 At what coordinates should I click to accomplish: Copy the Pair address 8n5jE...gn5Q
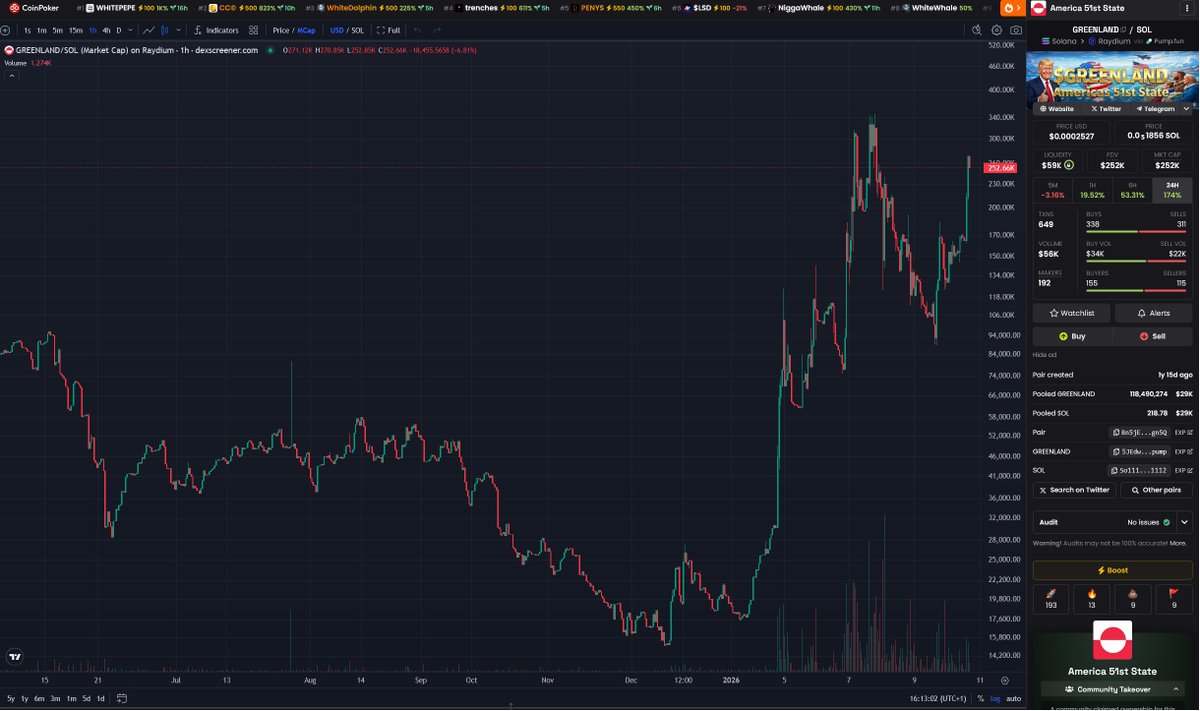point(1140,432)
